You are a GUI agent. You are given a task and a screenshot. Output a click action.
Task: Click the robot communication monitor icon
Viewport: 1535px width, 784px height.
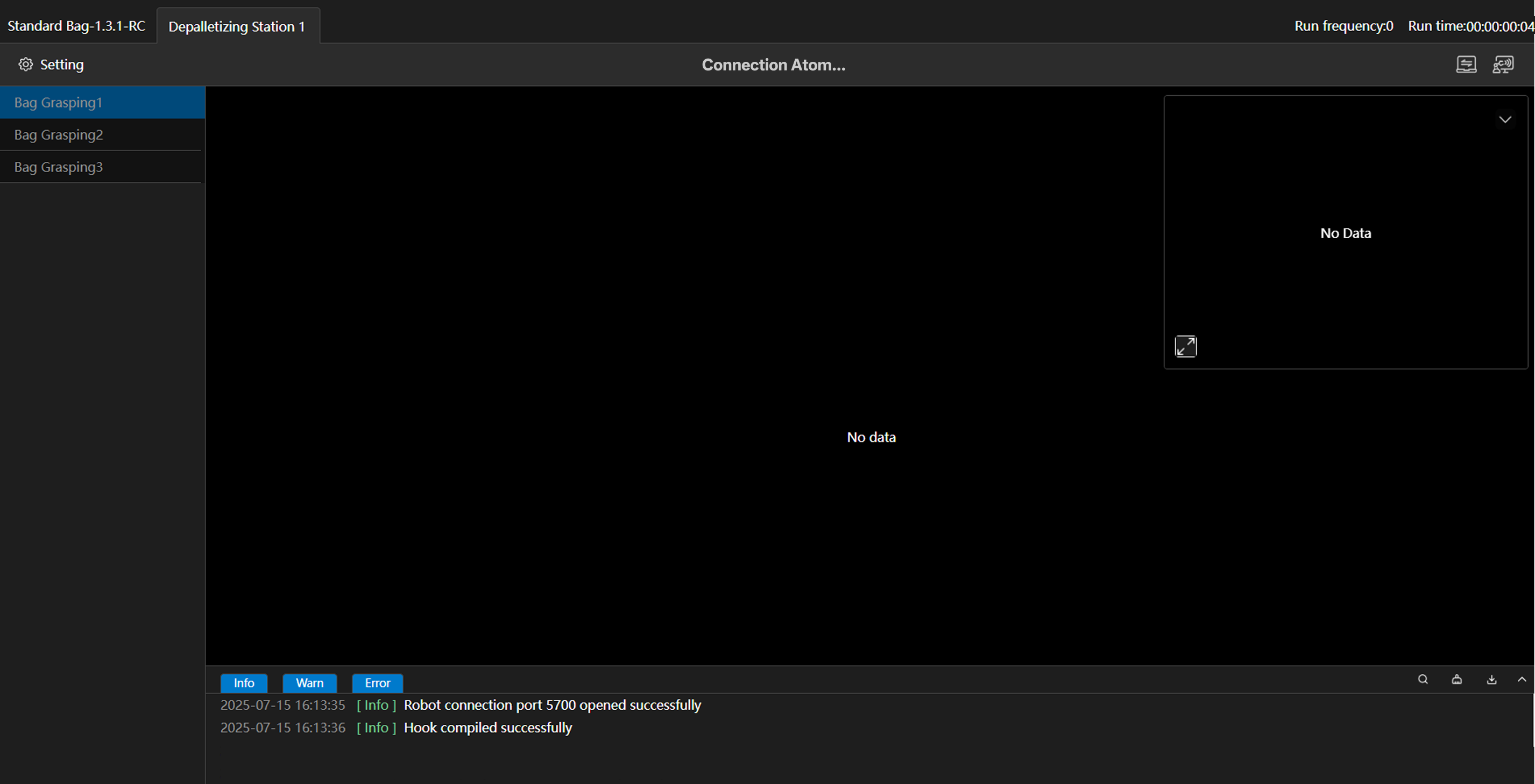point(1503,65)
